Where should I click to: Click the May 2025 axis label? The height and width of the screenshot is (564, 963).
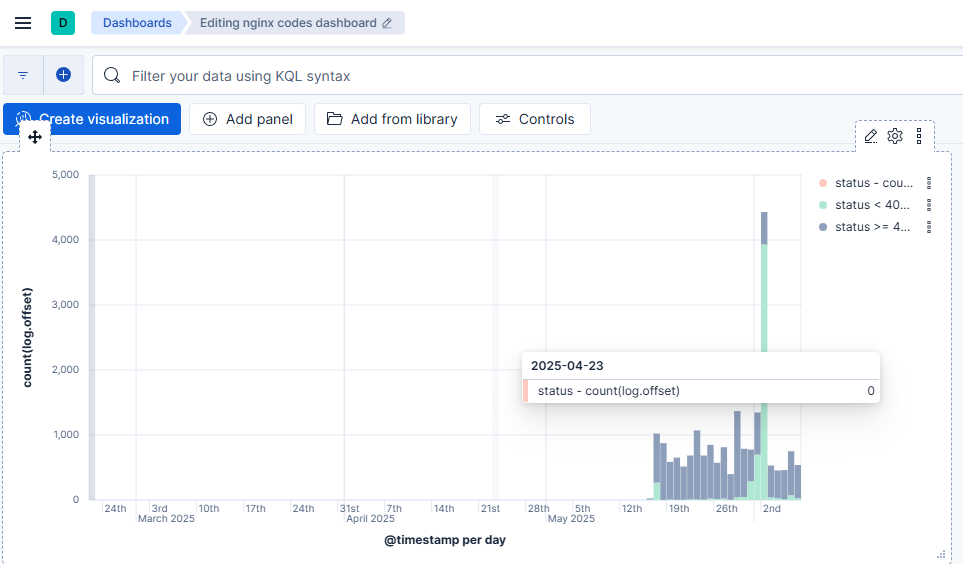pyautogui.click(x=571, y=519)
